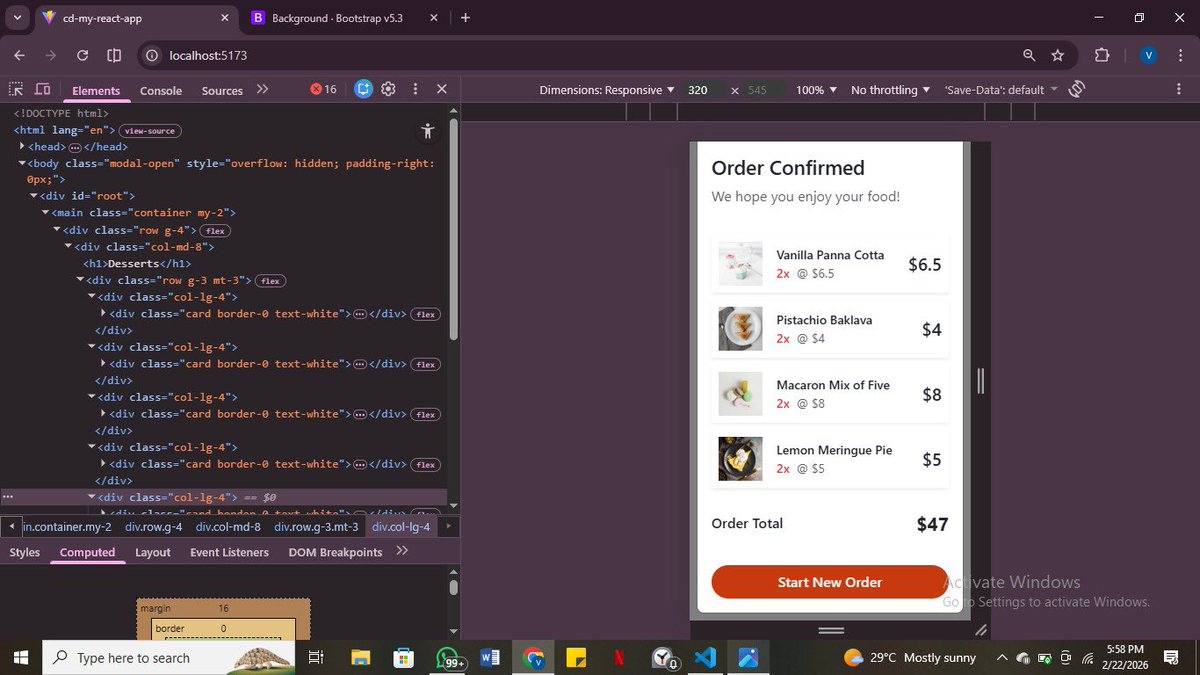Switch to the Styles tab
Image resolution: width=1200 pixels, height=675 pixels.
(25, 552)
